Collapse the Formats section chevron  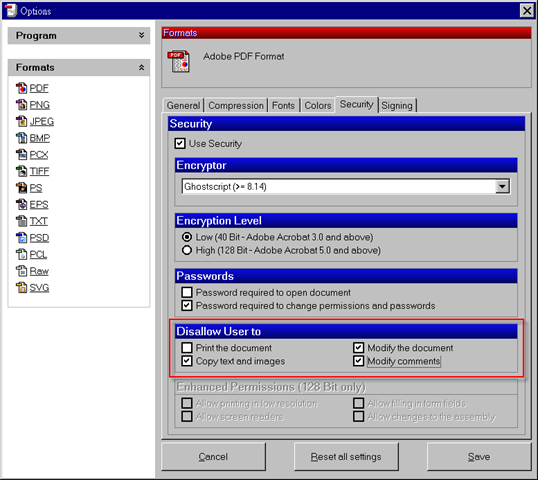pyautogui.click(x=141, y=67)
